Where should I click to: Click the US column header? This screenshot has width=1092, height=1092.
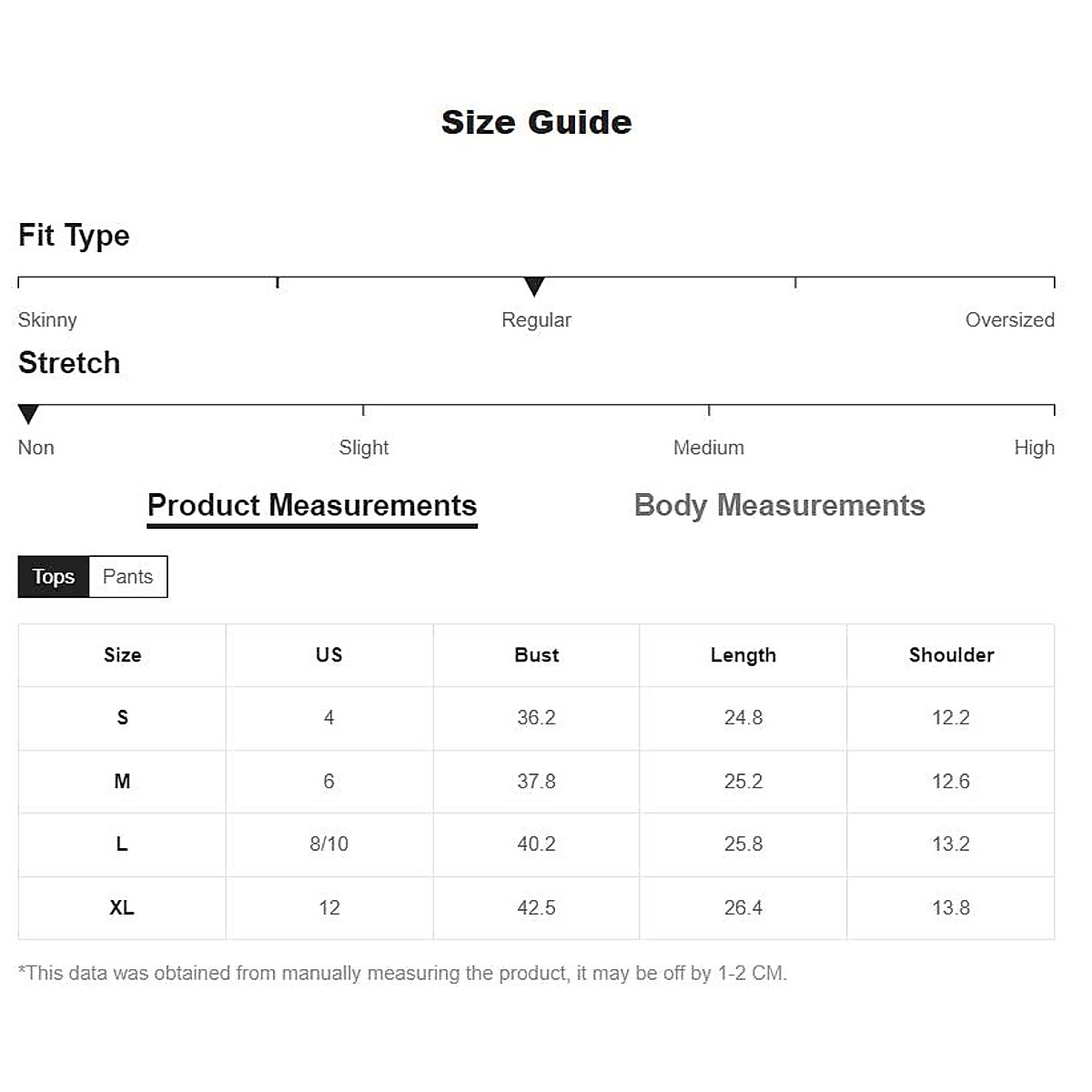329,655
